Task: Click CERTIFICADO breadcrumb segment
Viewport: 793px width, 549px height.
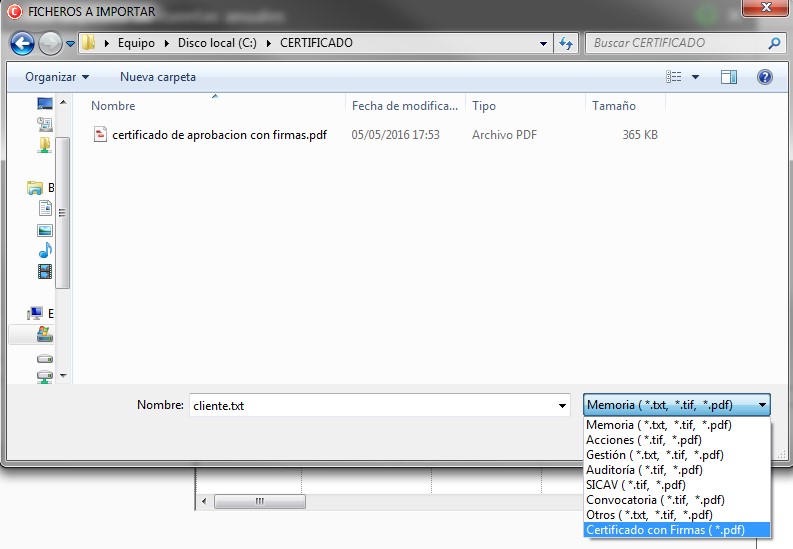Action: pos(316,43)
